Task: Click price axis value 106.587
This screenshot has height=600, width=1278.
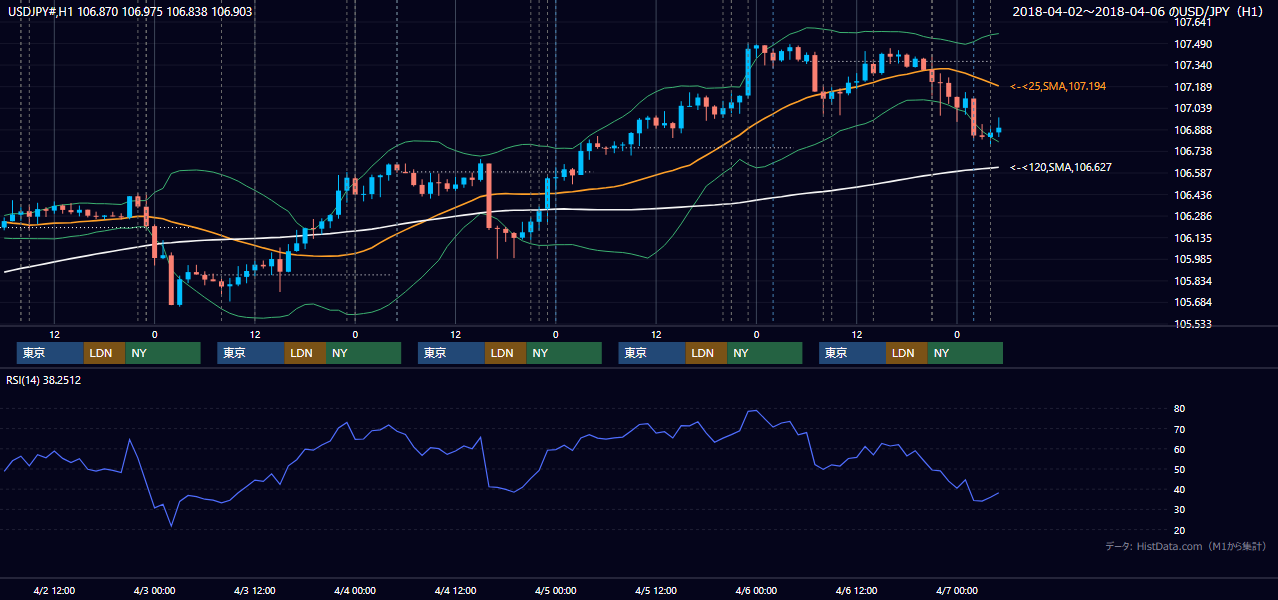Action: pyautogui.click(x=1194, y=173)
